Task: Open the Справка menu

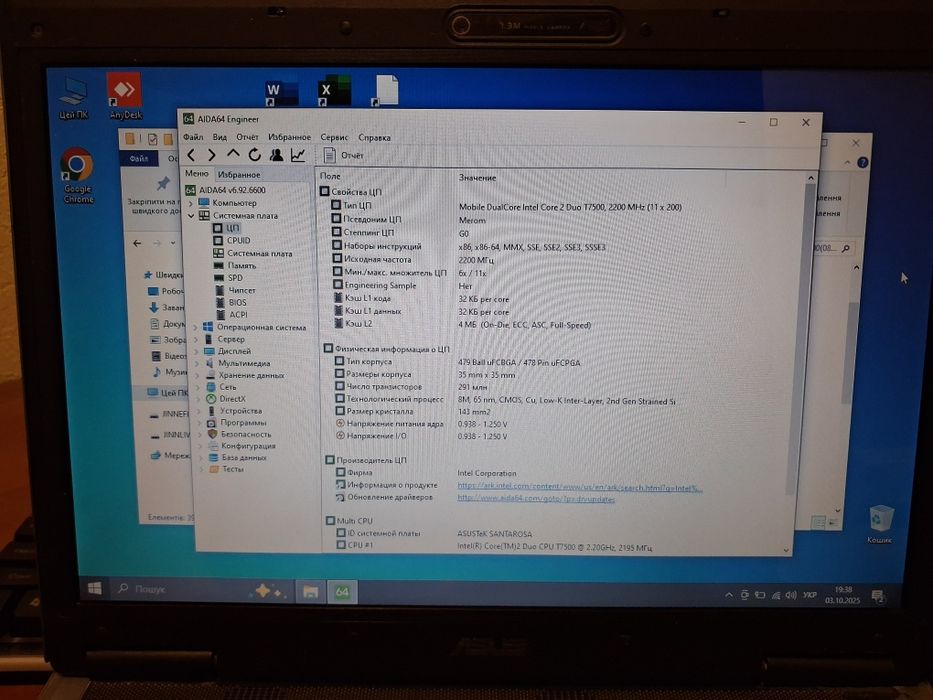Action: (x=374, y=138)
